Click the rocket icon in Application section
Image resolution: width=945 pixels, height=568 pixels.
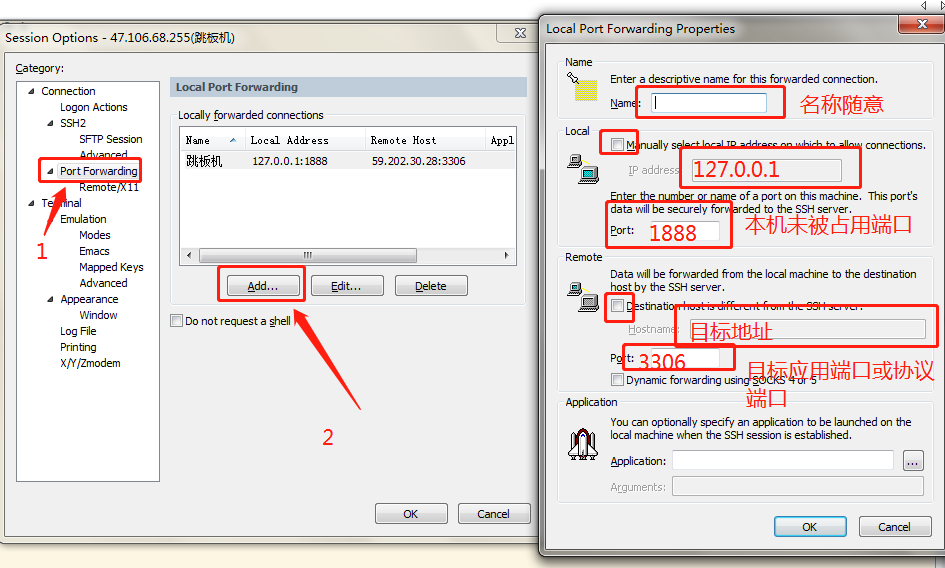[583, 444]
